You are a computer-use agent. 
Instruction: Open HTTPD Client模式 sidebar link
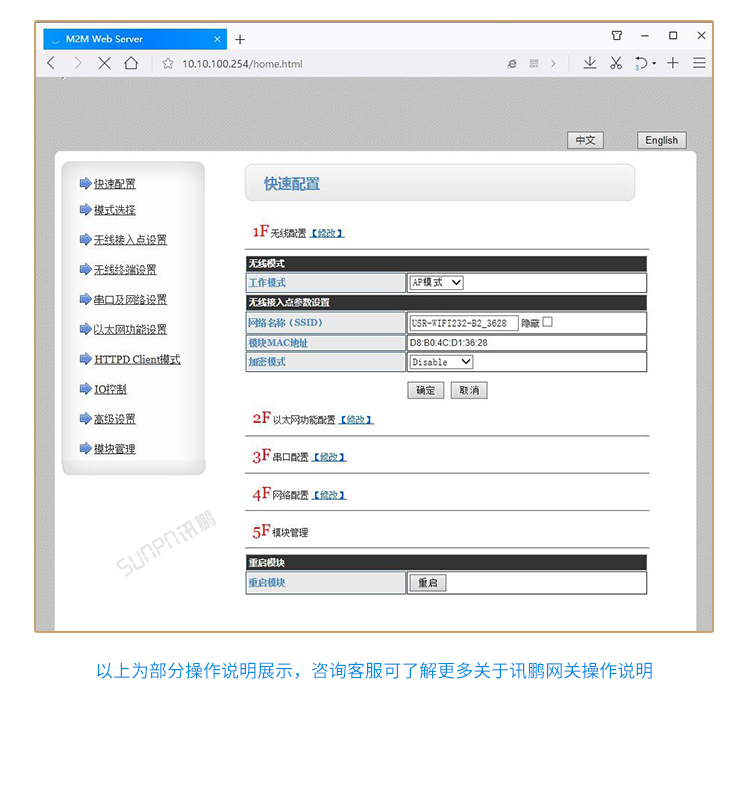[137, 359]
